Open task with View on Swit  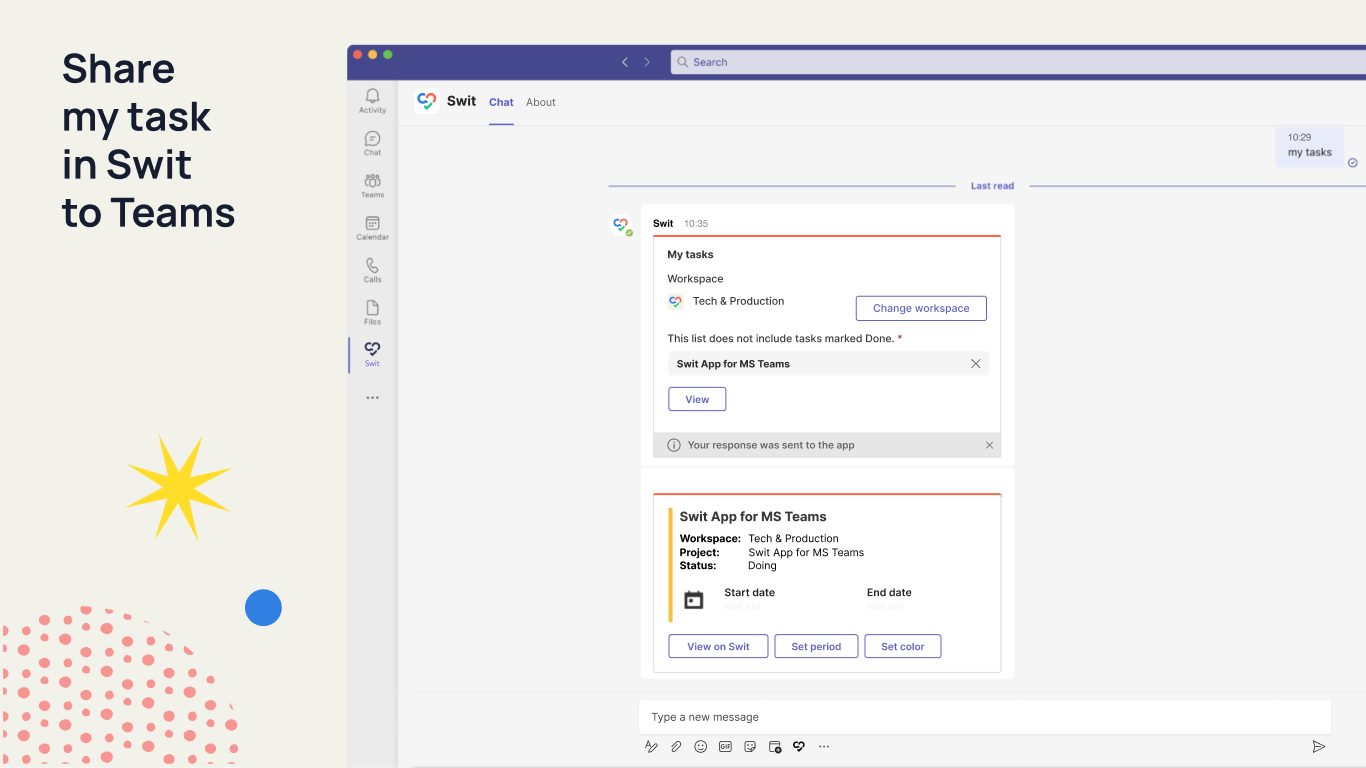pos(718,646)
